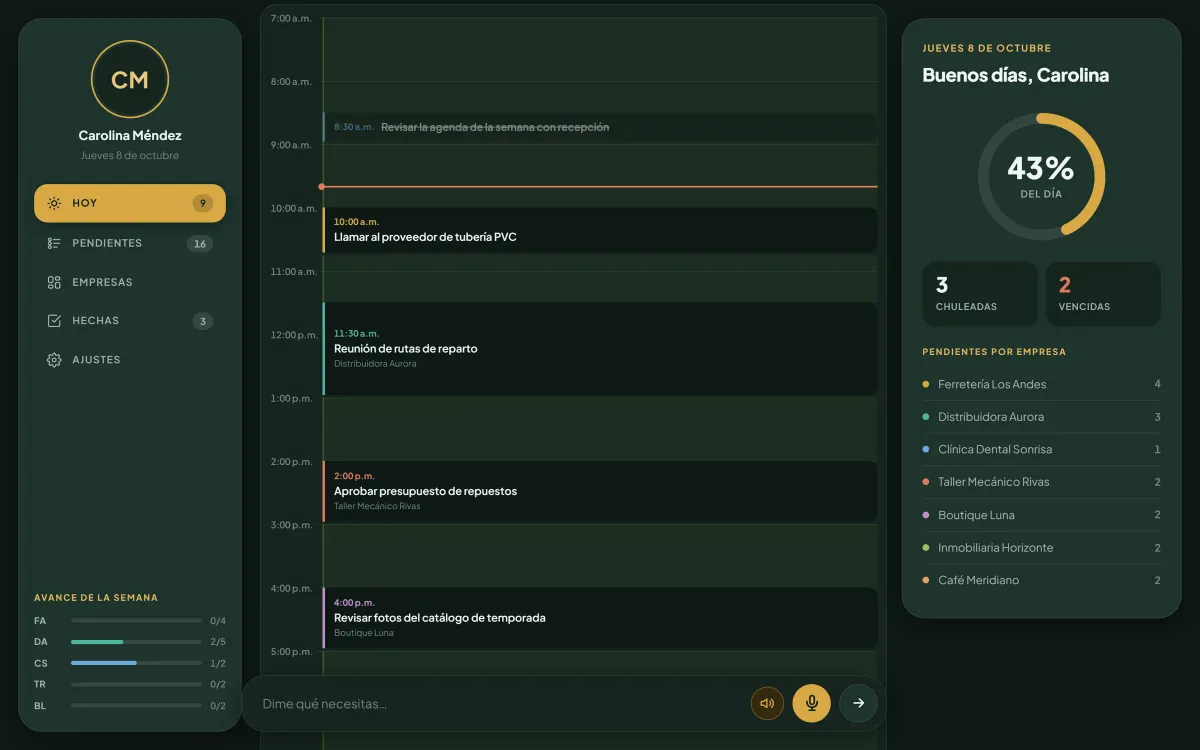Go to Empresas section
This screenshot has height=750, width=1200.
pyautogui.click(x=130, y=282)
